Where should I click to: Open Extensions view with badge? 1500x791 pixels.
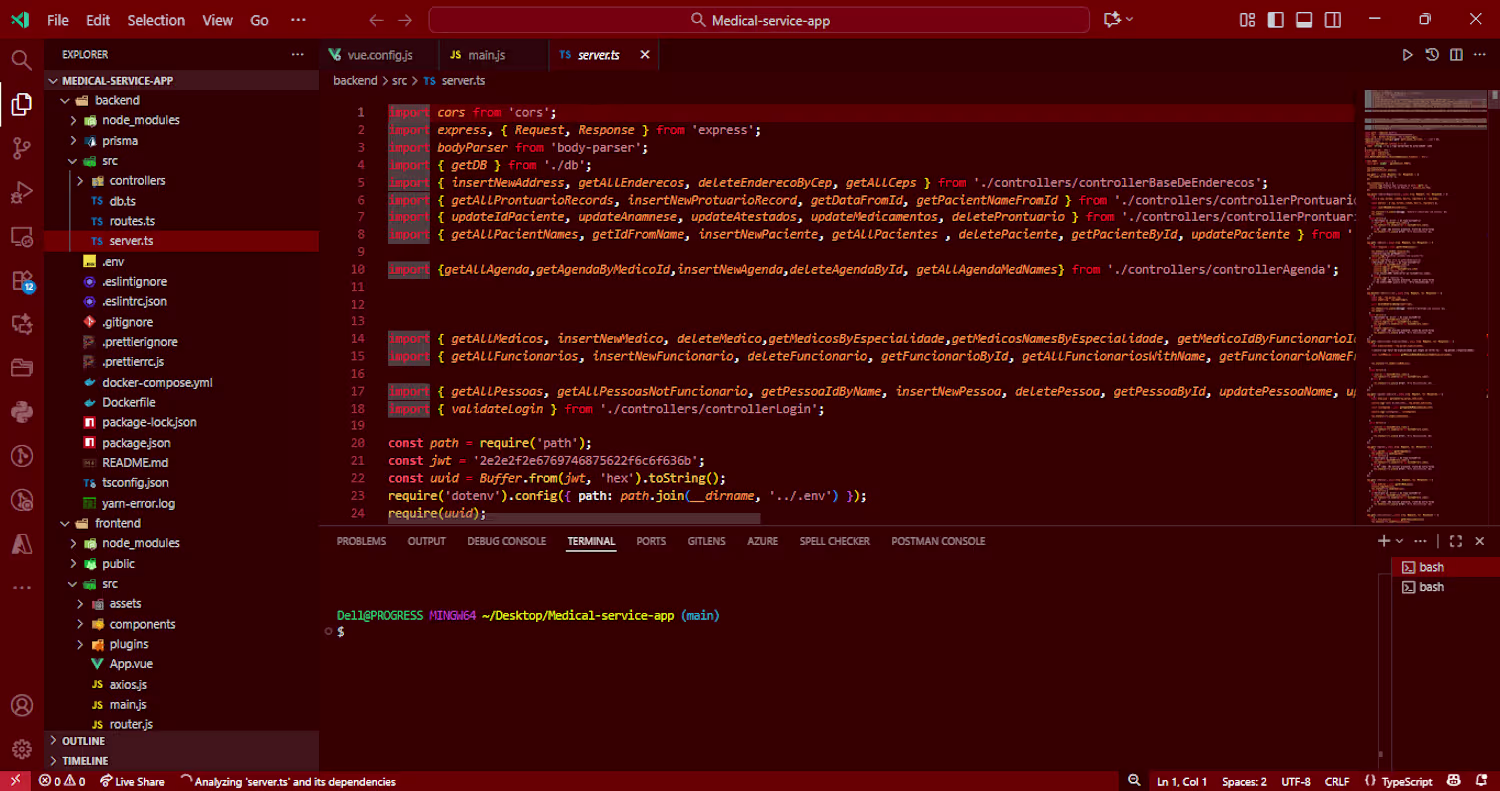click(22, 281)
